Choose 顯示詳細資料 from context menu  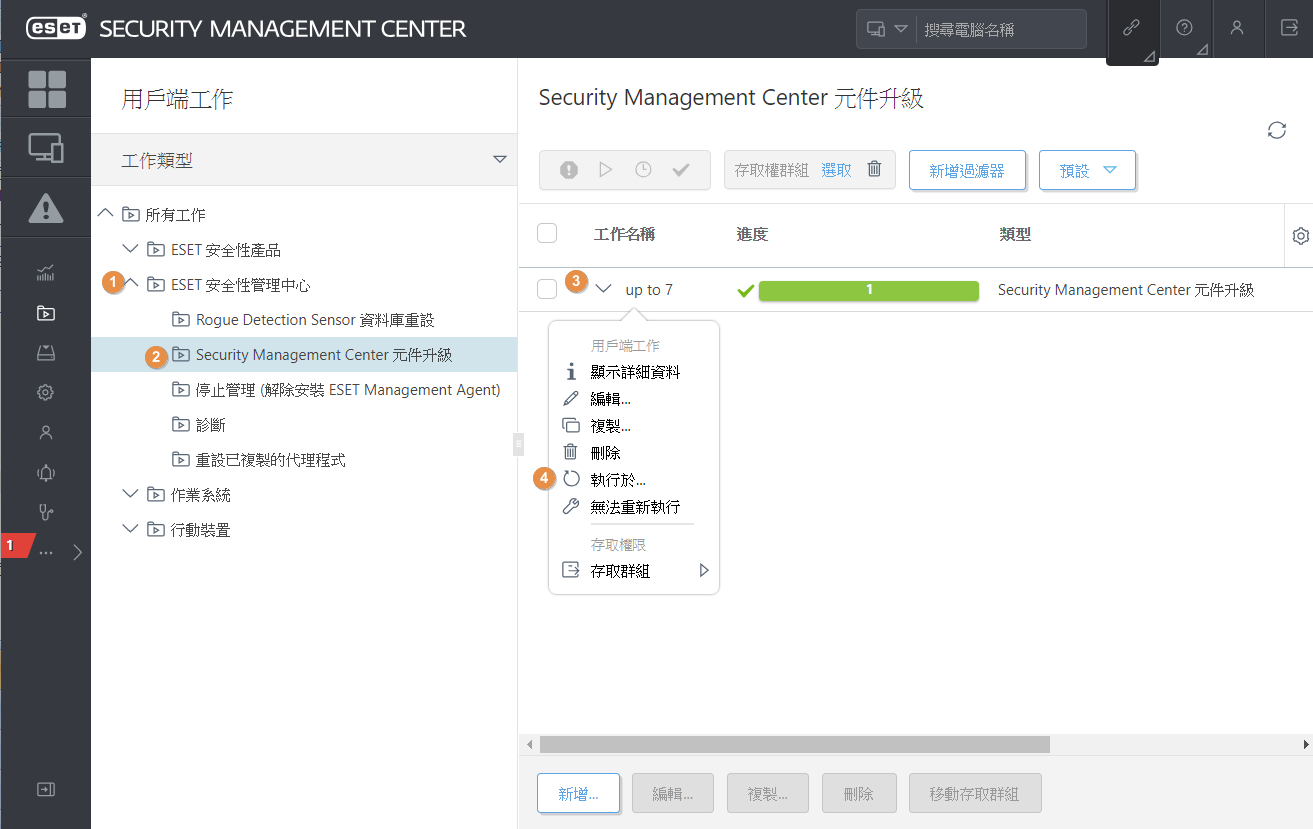[635, 372]
